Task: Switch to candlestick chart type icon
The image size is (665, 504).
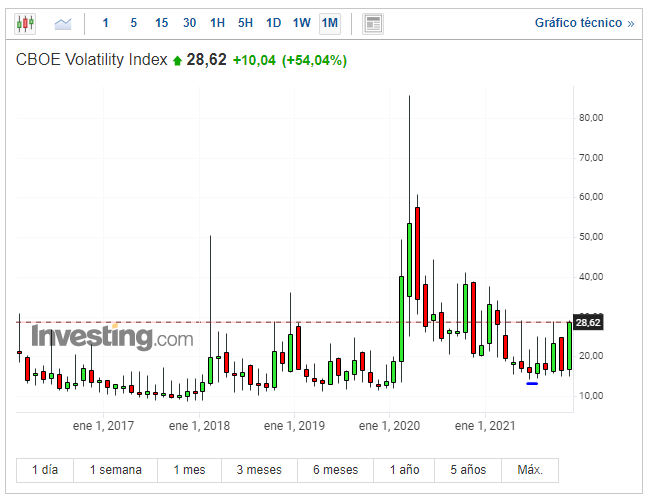Action: (x=25, y=23)
